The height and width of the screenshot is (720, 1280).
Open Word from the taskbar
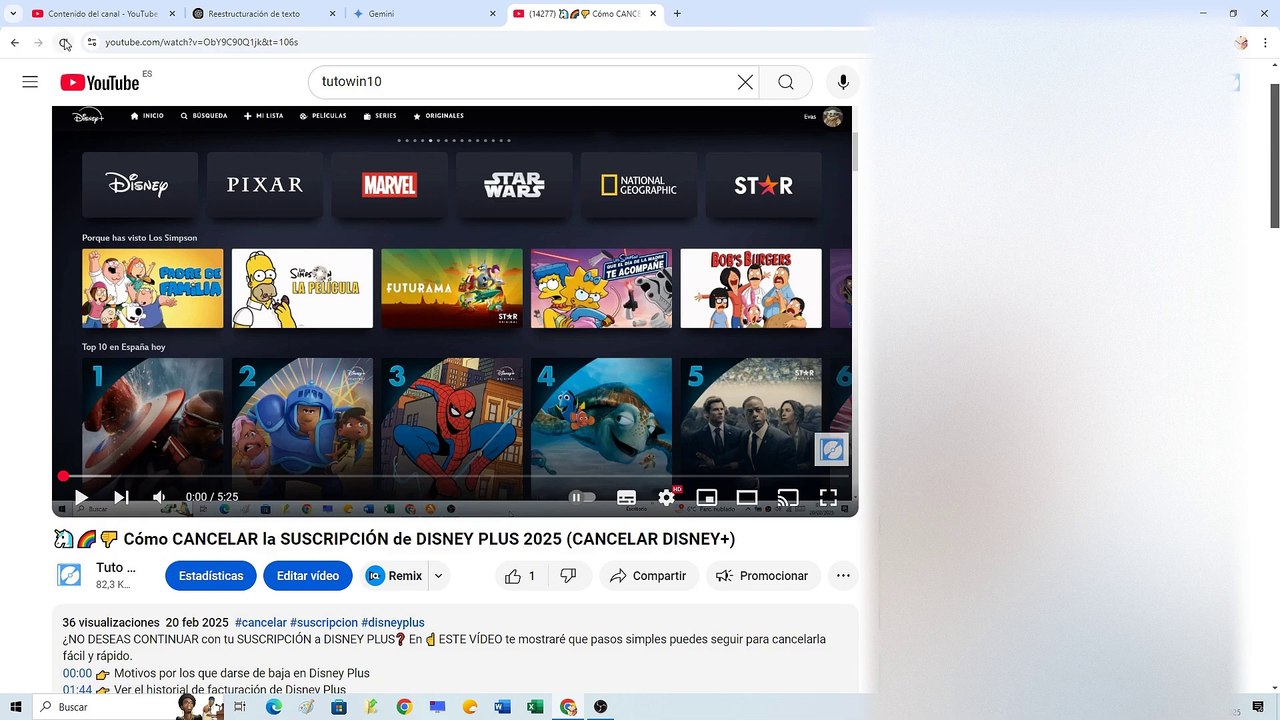[x=502, y=707]
